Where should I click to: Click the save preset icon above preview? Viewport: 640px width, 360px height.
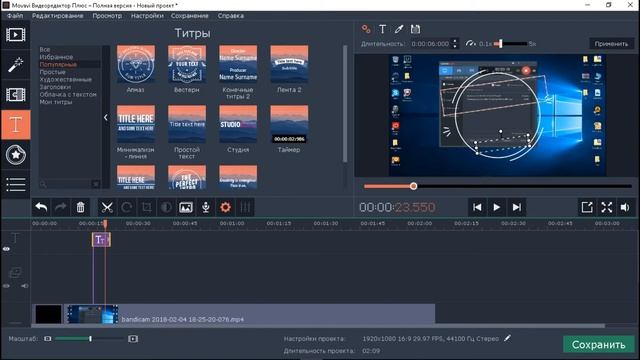pyautogui.click(x=415, y=29)
